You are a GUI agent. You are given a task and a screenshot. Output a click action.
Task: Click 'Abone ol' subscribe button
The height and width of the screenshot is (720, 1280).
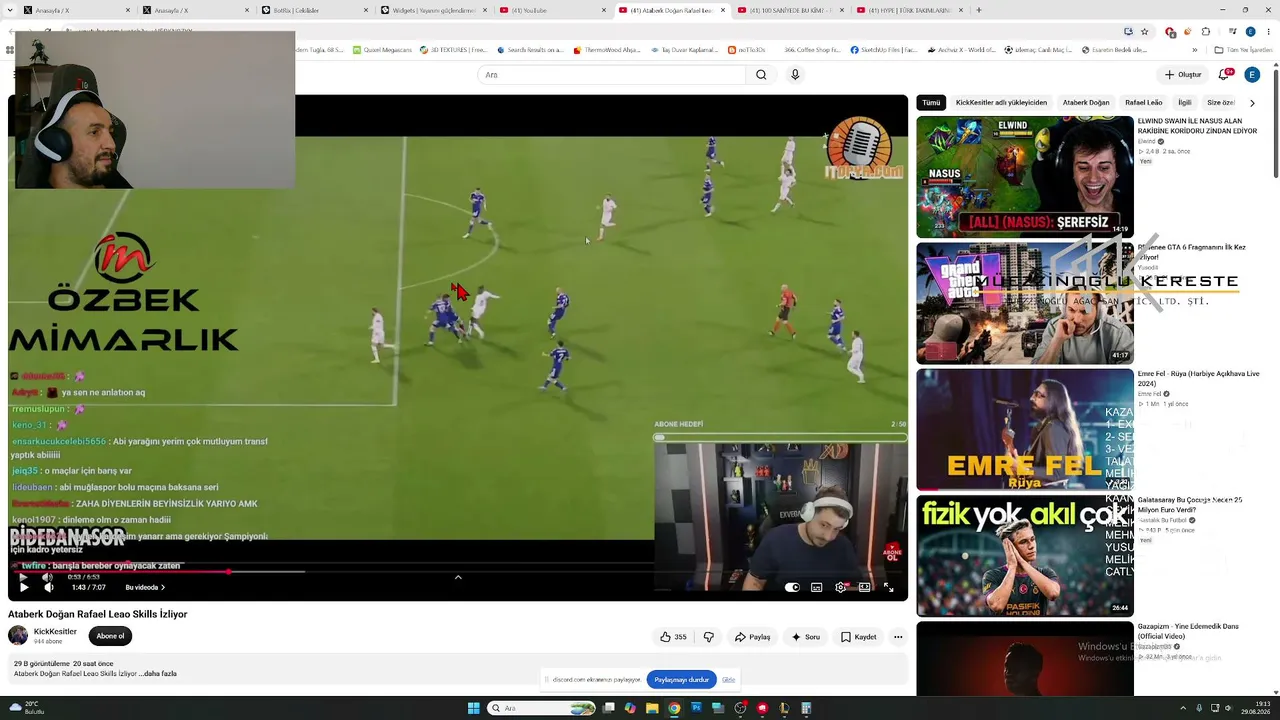point(110,636)
